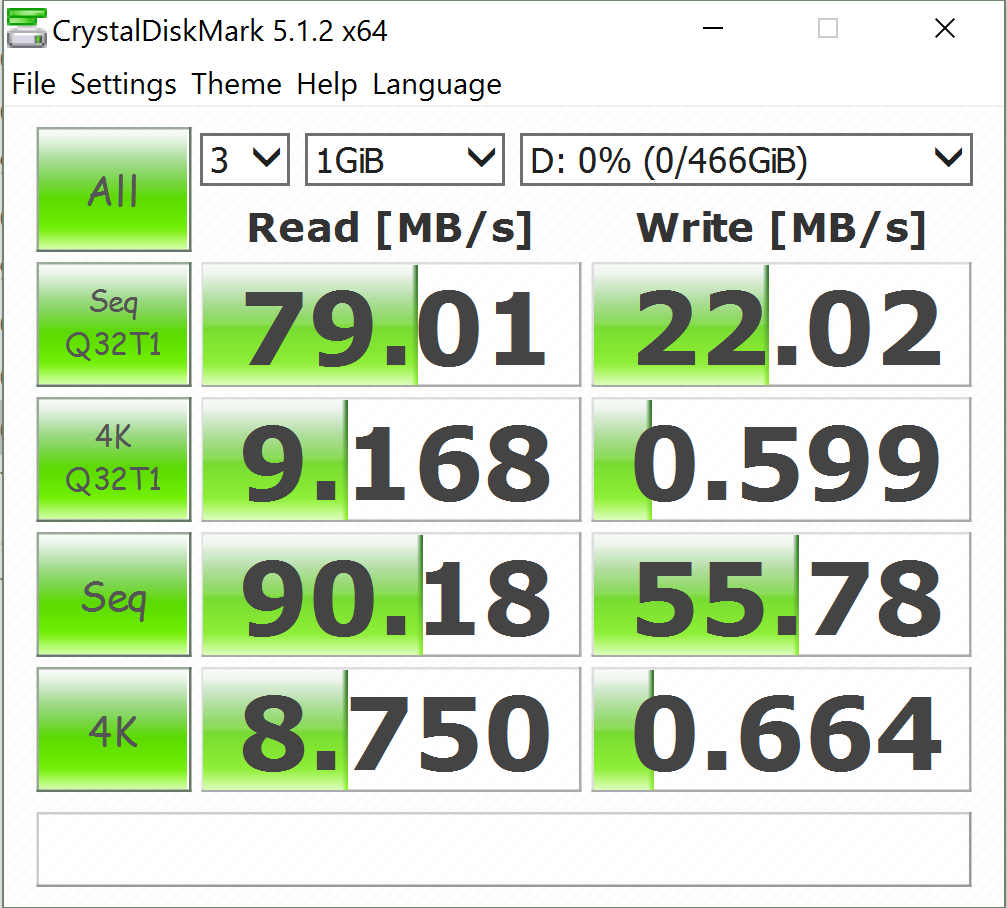Screen dimensions: 1007x908
Task: Click the 4K read result 8.750
Action: click(391, 729)
